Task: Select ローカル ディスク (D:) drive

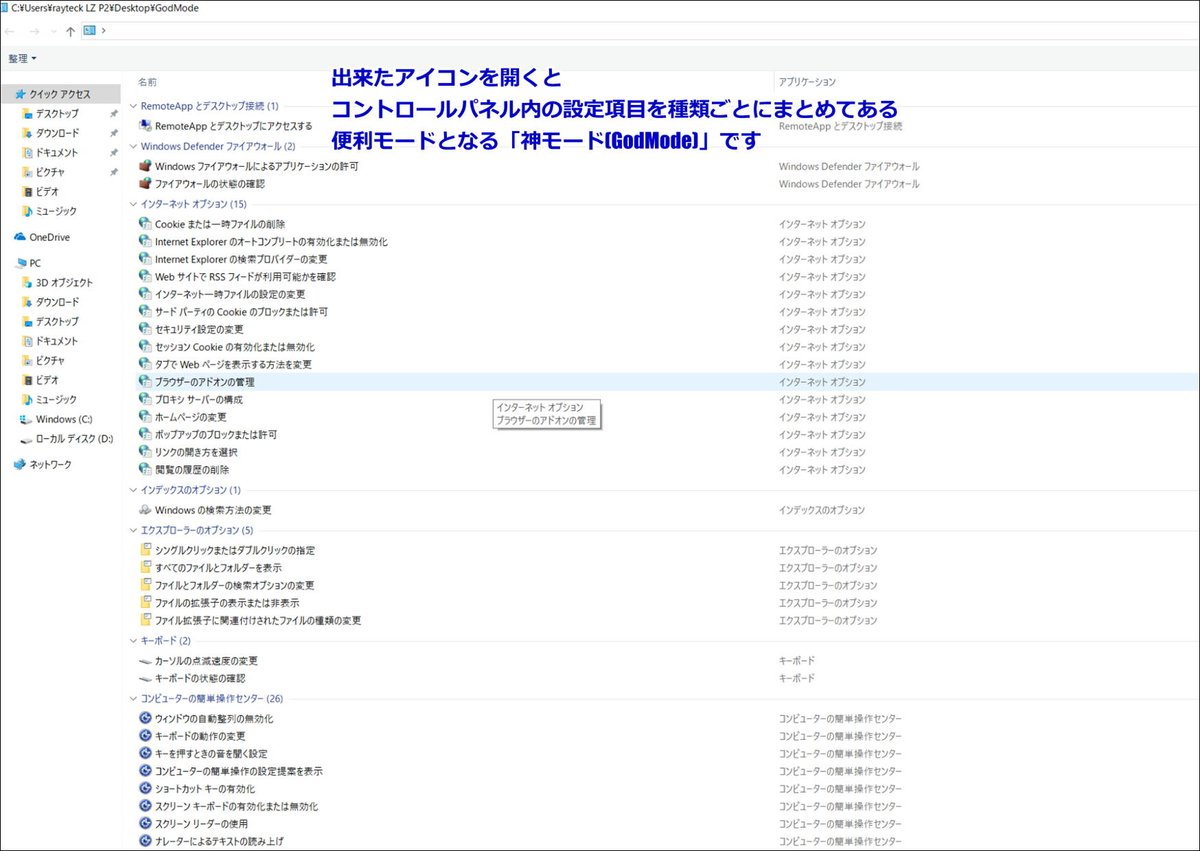Action: click(74, 439)
